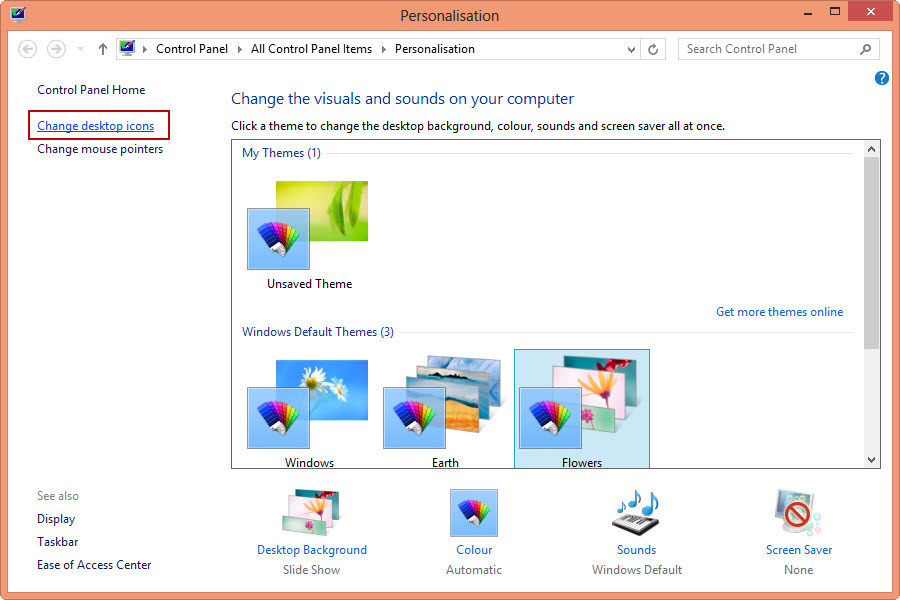Click the back navigation arrow
Screen dimensions: 900x600
(x=28, y=49)
